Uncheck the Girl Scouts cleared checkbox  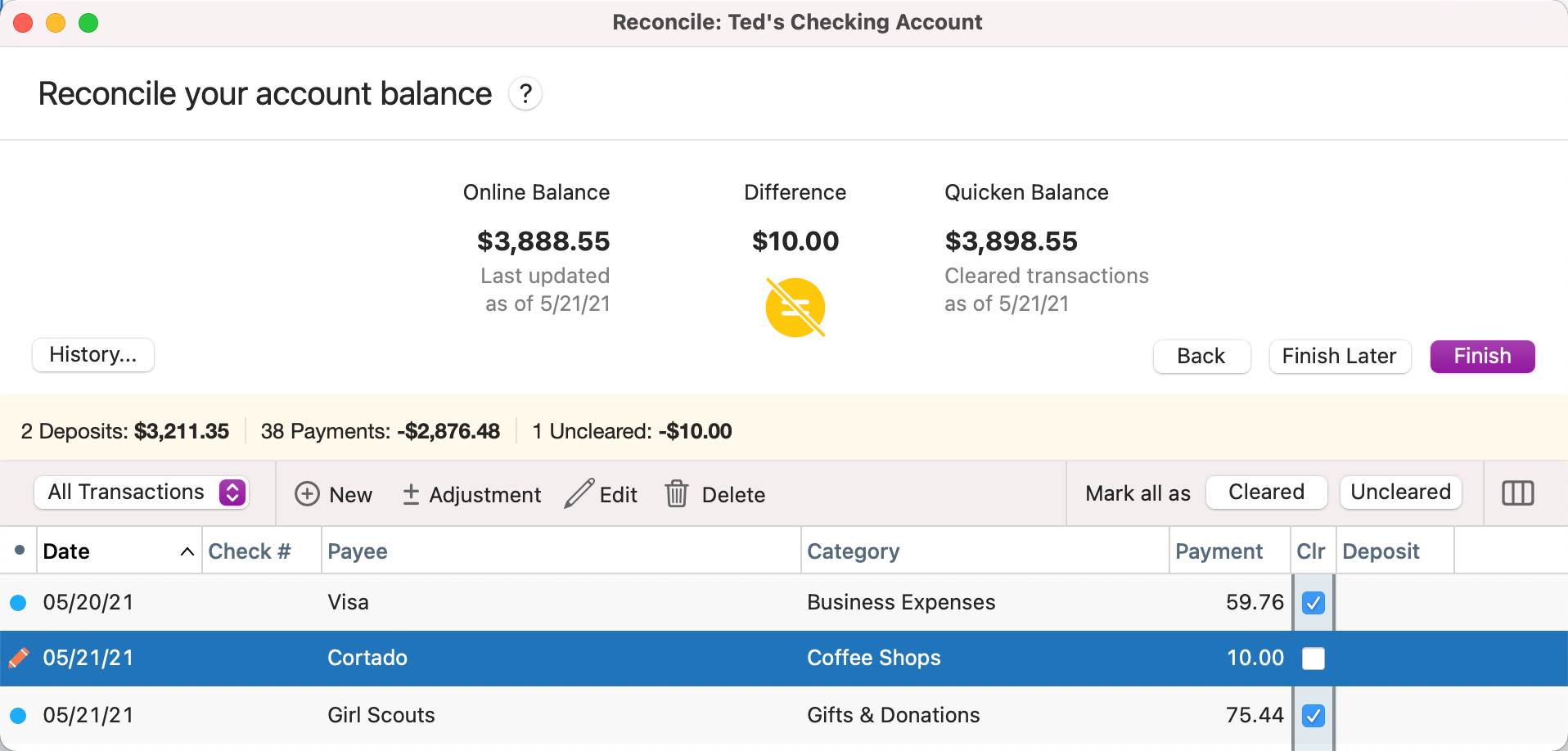click(1313, 716)
